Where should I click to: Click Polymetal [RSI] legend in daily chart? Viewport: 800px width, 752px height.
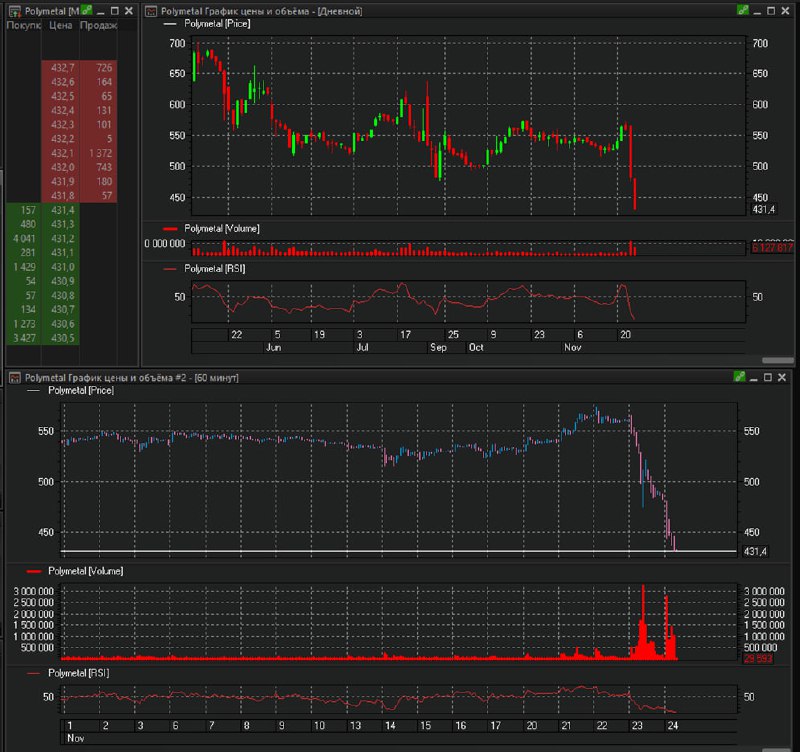(214, 268)
